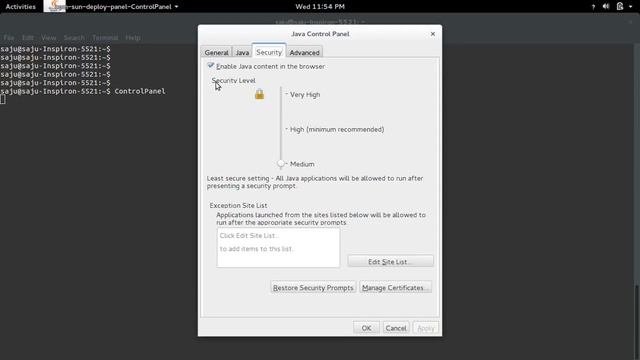Screen dimensions: 640x360
Task: Click the Security Level label
Action: tap(233, 80)
